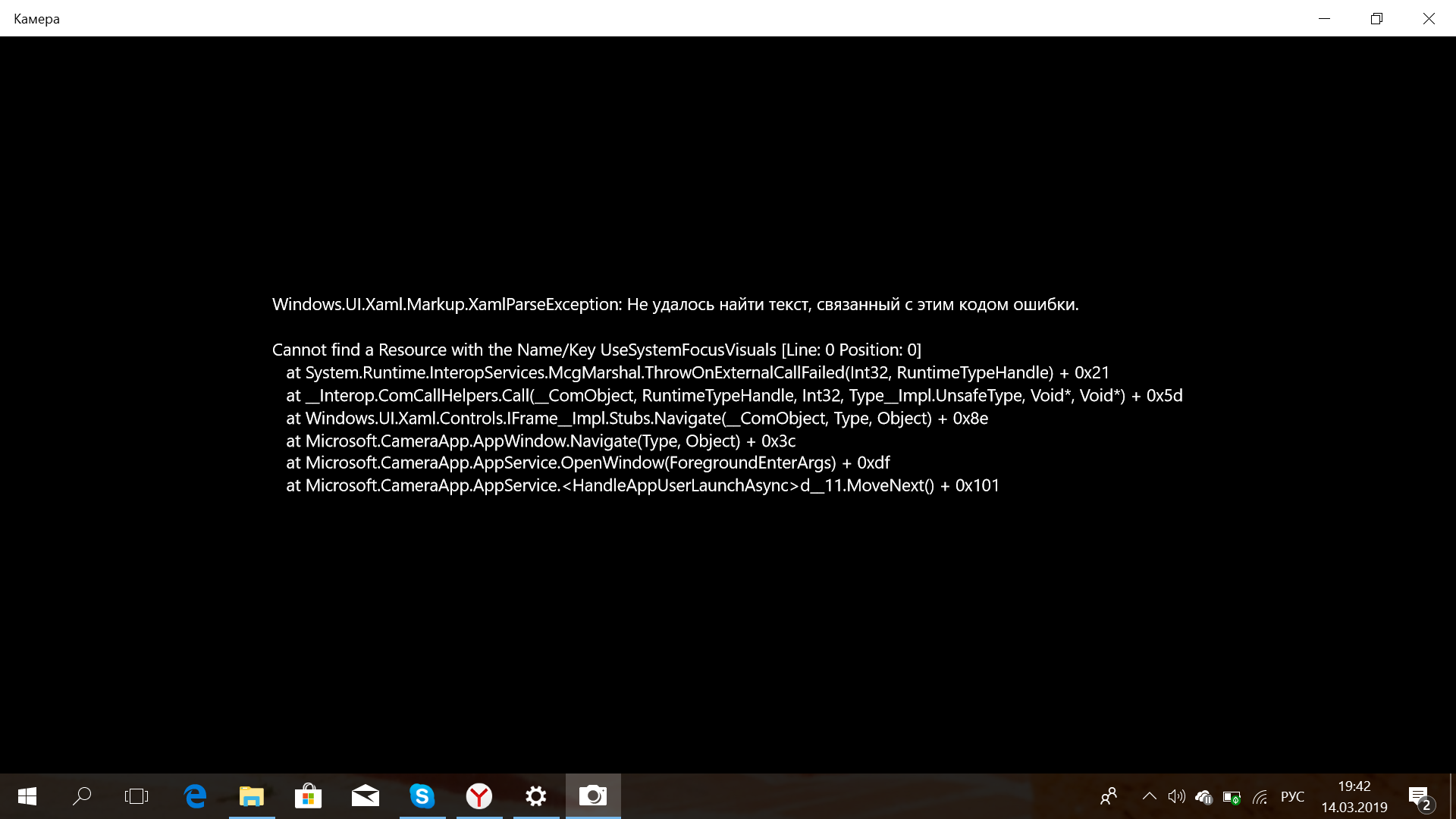Image resolution: width=1456 pixels, height=819 pixels.
Task: Click the __Interop.ComCallHelpers.Call stack line
Action: [x=734, y=395]
